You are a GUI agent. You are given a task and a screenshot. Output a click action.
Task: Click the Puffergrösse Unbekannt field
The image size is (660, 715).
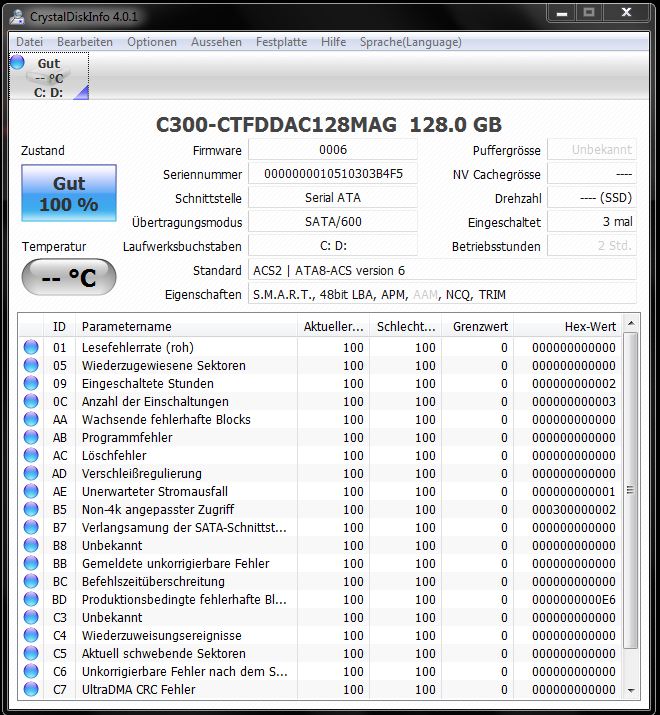point(592,150)
